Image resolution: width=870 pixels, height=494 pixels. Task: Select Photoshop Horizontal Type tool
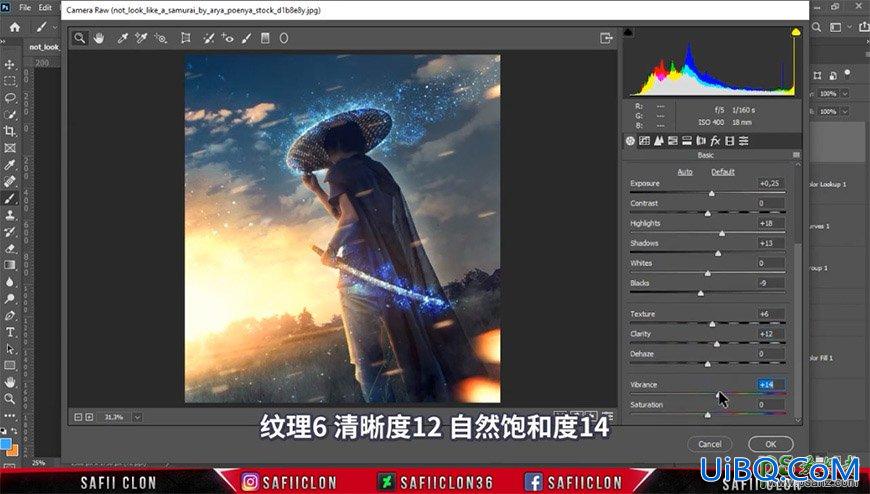tap(9, 332)
